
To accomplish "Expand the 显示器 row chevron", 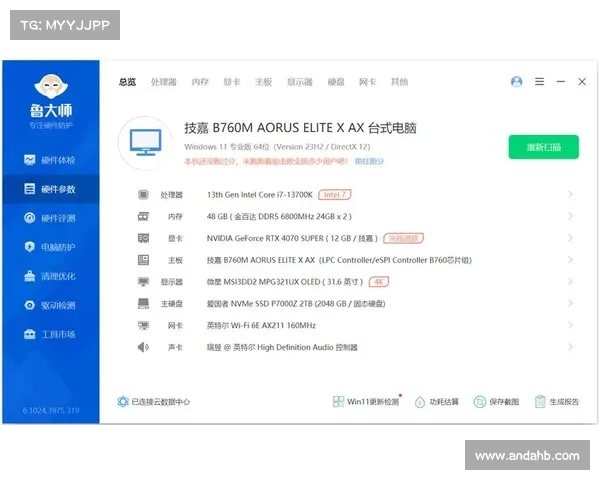I will (x=570, y=282).
